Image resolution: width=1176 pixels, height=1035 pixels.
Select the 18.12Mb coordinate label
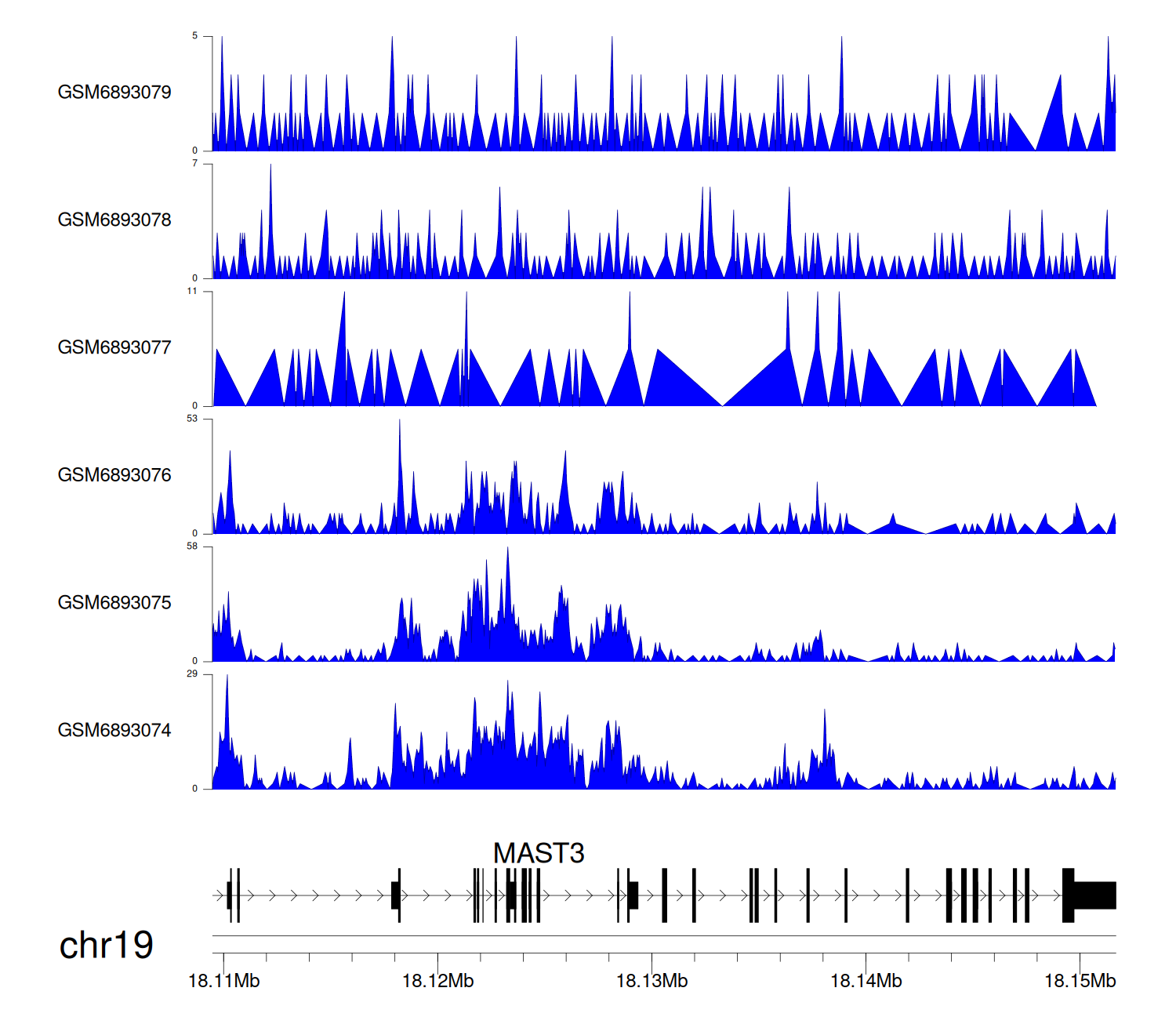pos(437,981)
